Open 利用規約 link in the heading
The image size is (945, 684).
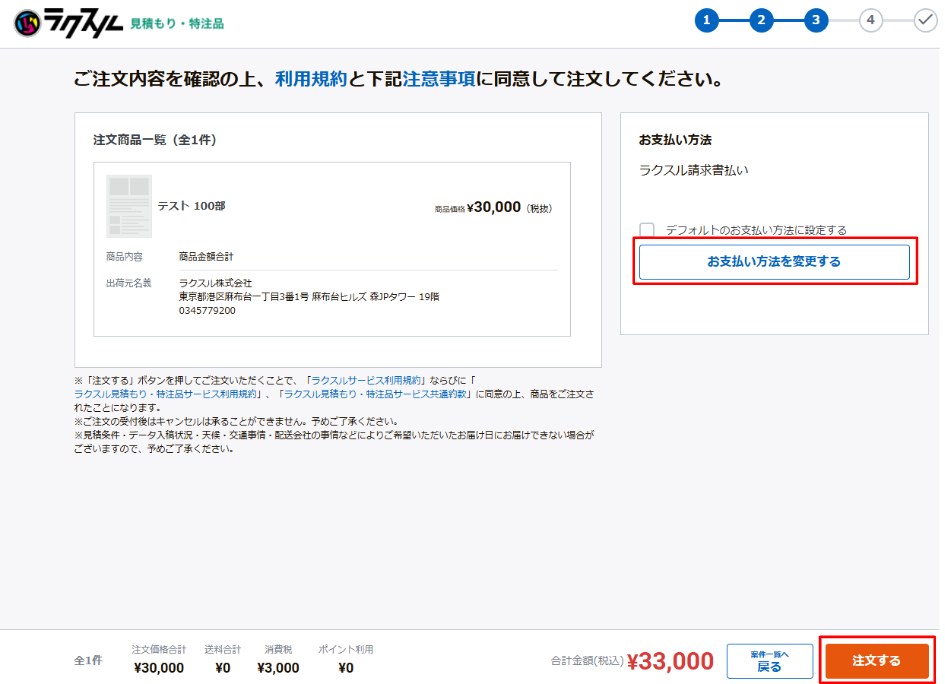click(311, 79)
